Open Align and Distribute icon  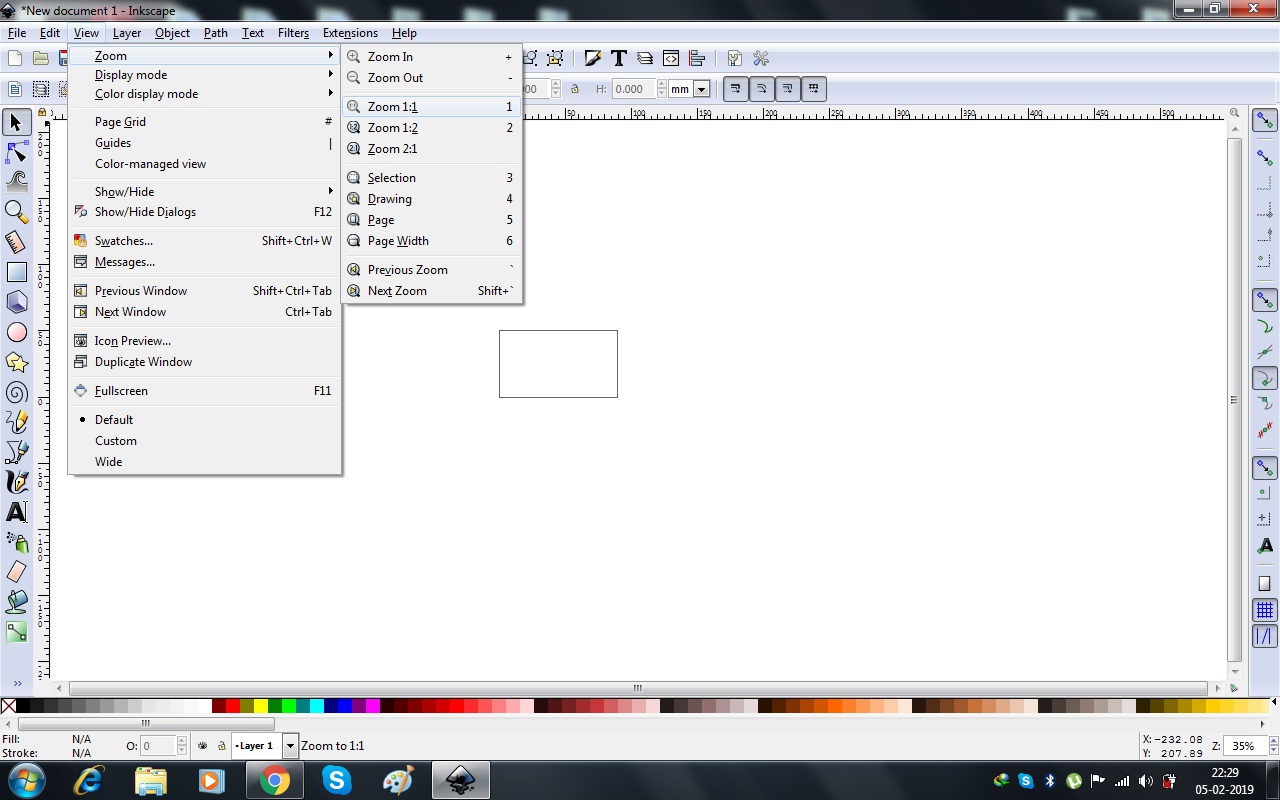697,59
